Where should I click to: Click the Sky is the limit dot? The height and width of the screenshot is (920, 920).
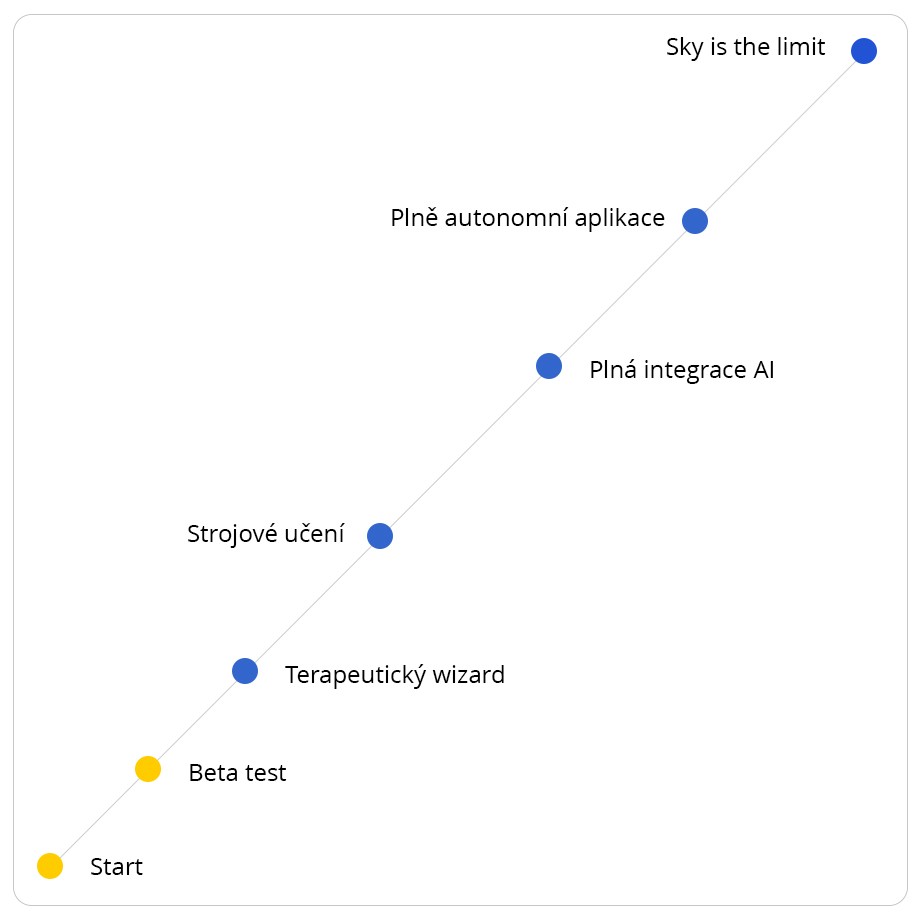[x=864, y=51]
